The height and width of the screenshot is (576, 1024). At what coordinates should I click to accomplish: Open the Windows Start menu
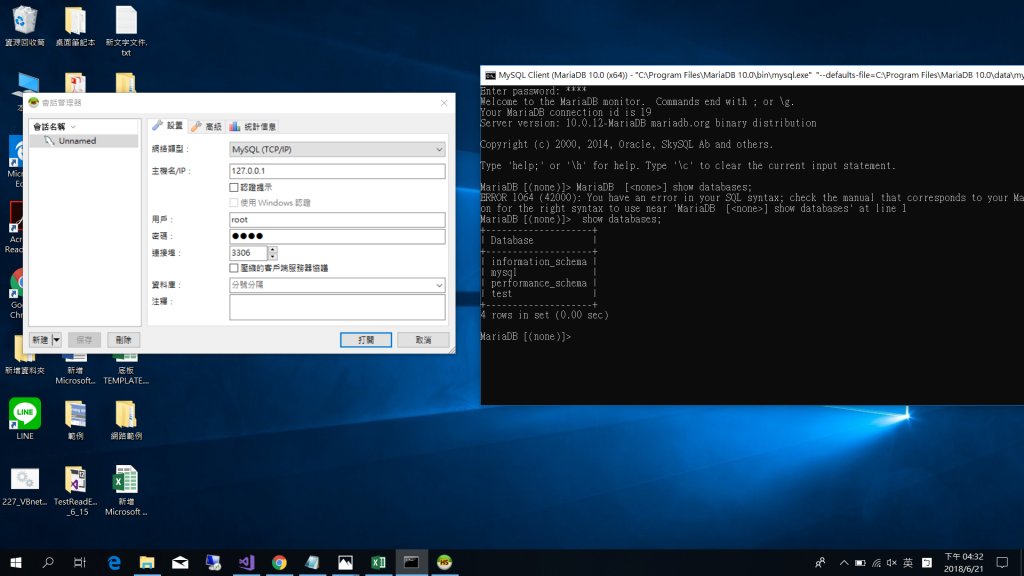16,562
